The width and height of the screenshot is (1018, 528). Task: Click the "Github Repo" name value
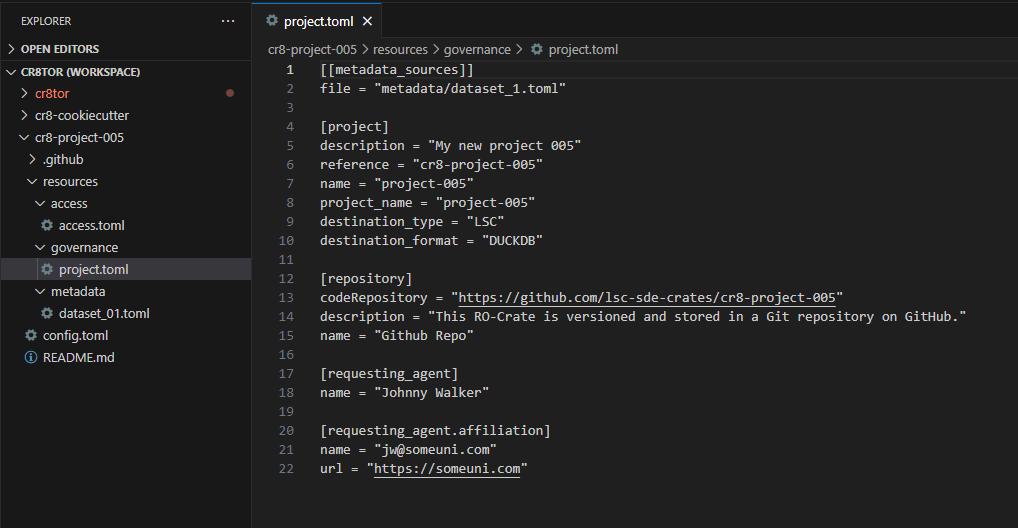[x=424, y=335]
